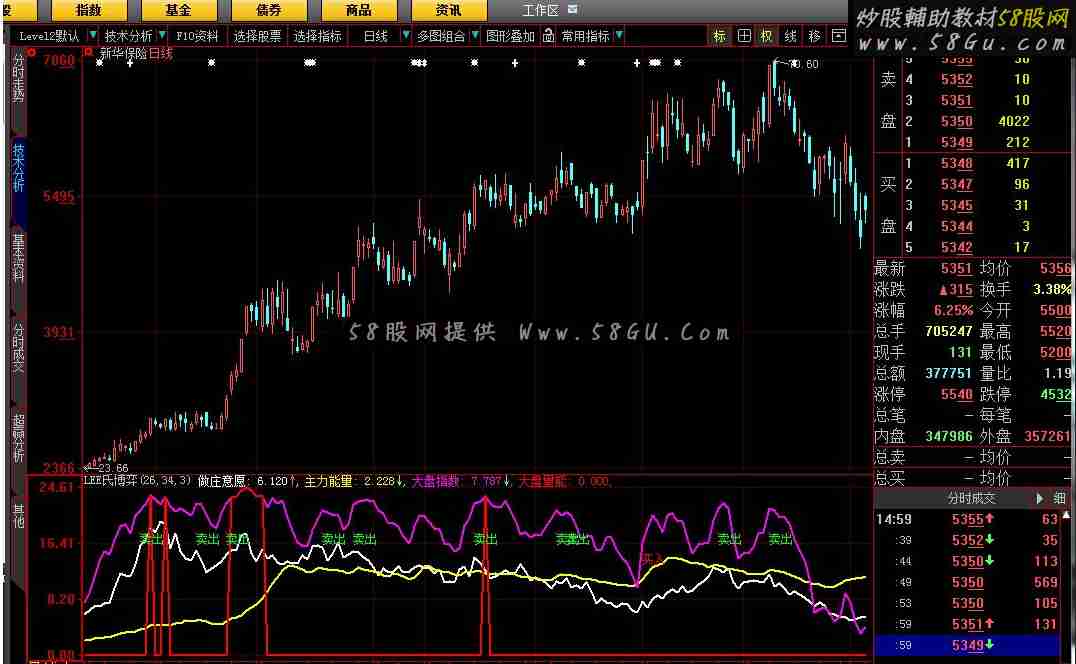Open the 日线 period dropdown arrow
Screen dimensions: 1076x664
click(406, 35)
